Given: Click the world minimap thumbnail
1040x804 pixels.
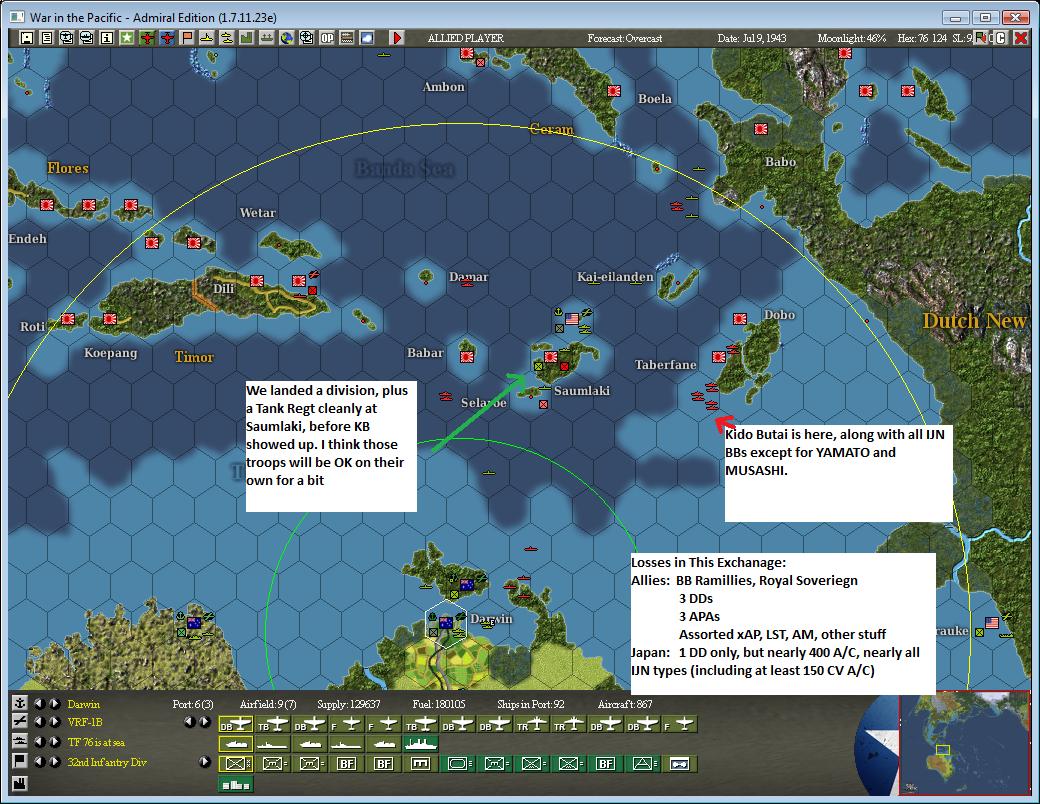Looking at the screenshot, I should click(x=964, y=742).
